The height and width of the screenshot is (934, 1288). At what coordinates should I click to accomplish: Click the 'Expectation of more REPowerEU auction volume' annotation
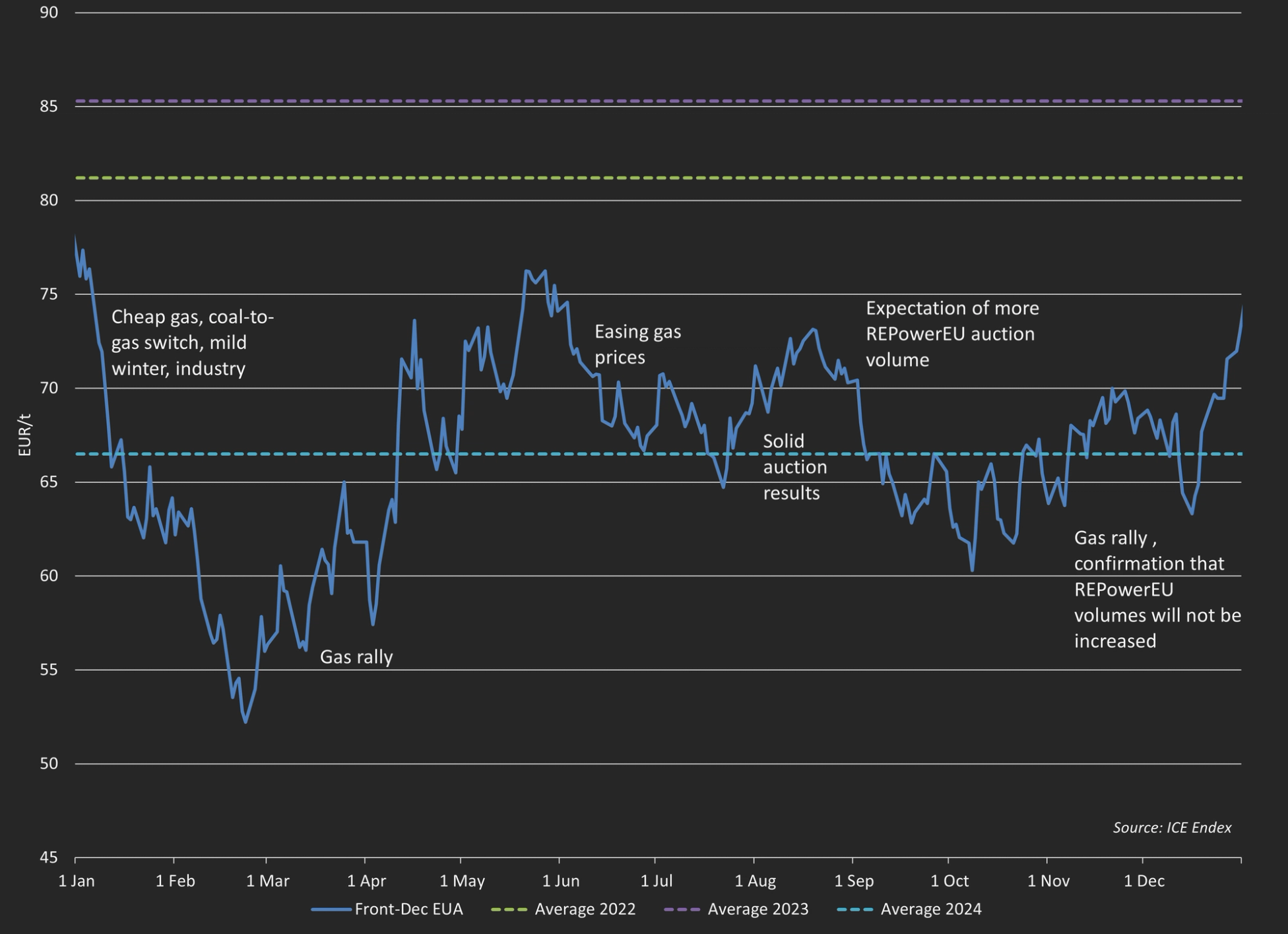tap(952, 334)
